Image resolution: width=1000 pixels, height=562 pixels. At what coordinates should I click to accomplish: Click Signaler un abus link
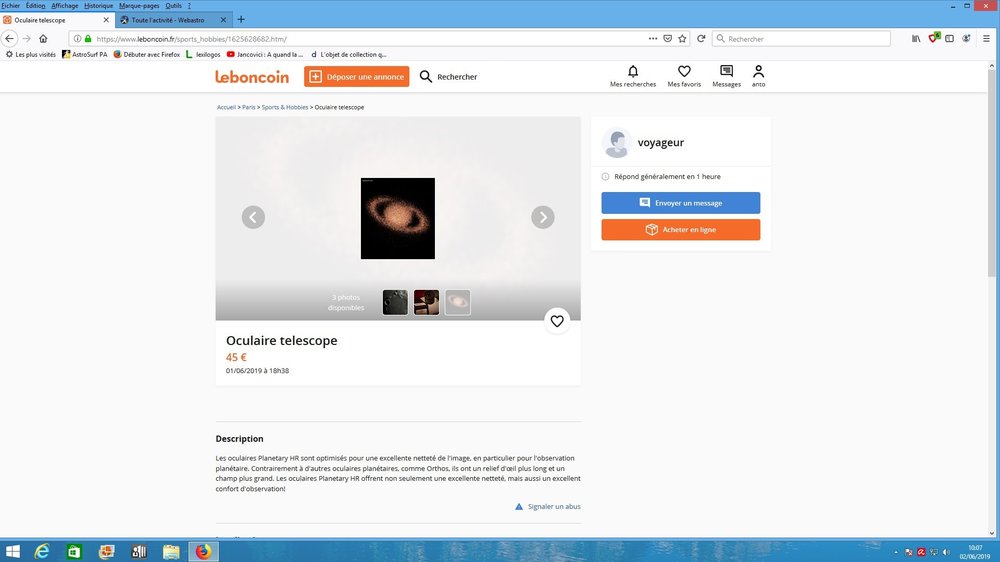point(548,507)
